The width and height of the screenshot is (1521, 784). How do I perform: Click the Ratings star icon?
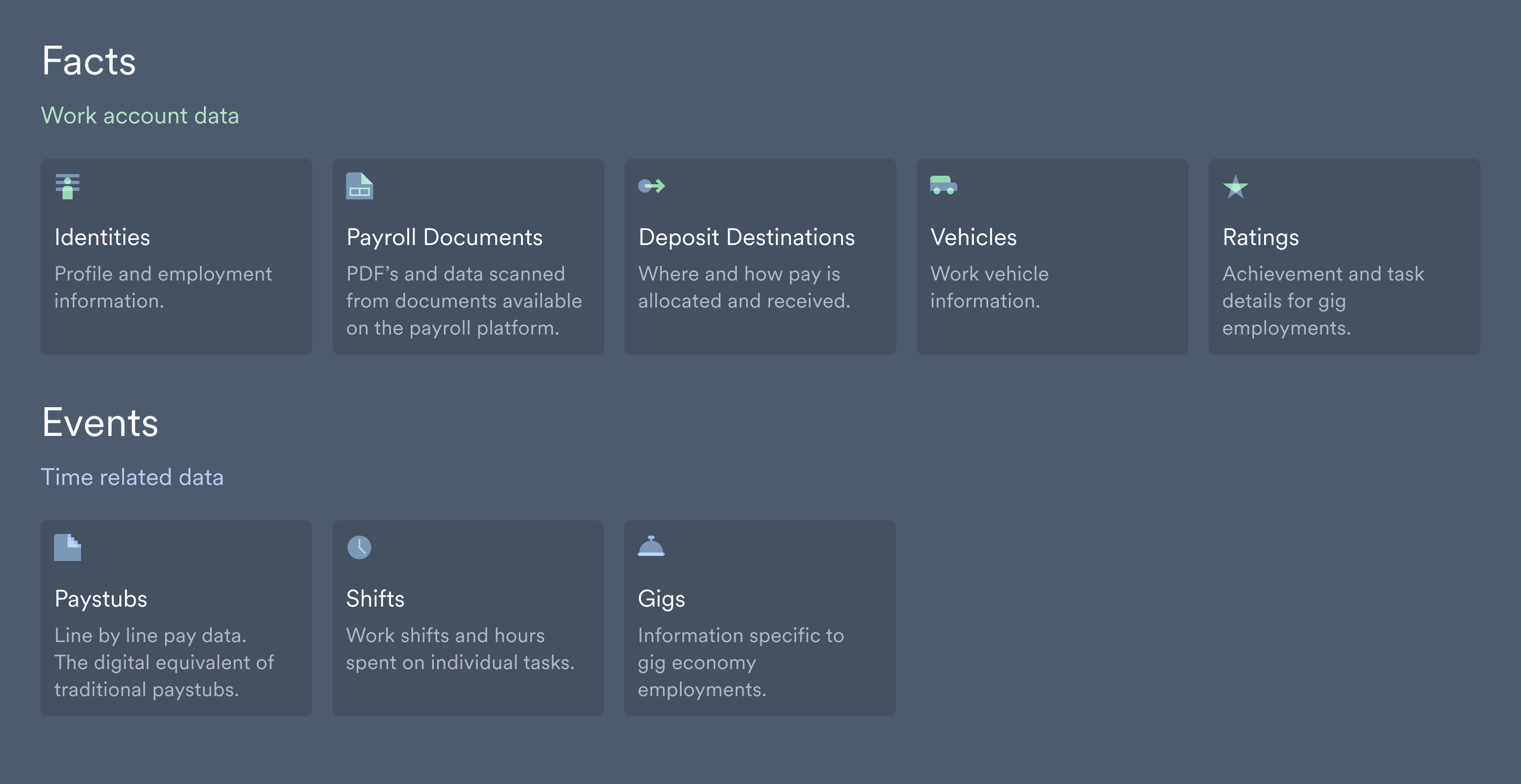pyautogui.click(x=1235, y=188)
